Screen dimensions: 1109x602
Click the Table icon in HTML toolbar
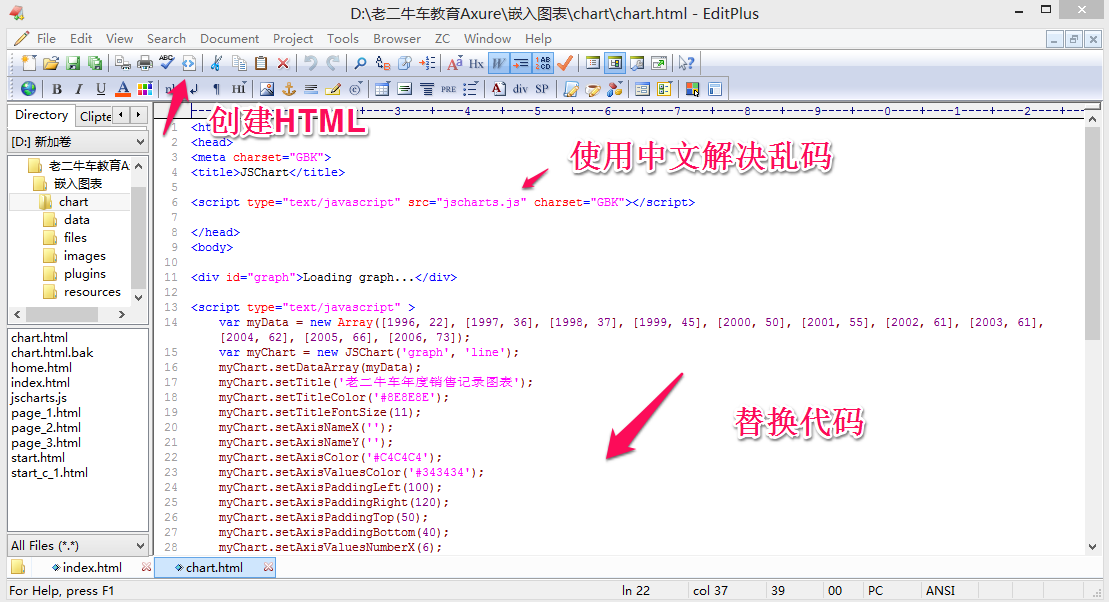(382, 89)
